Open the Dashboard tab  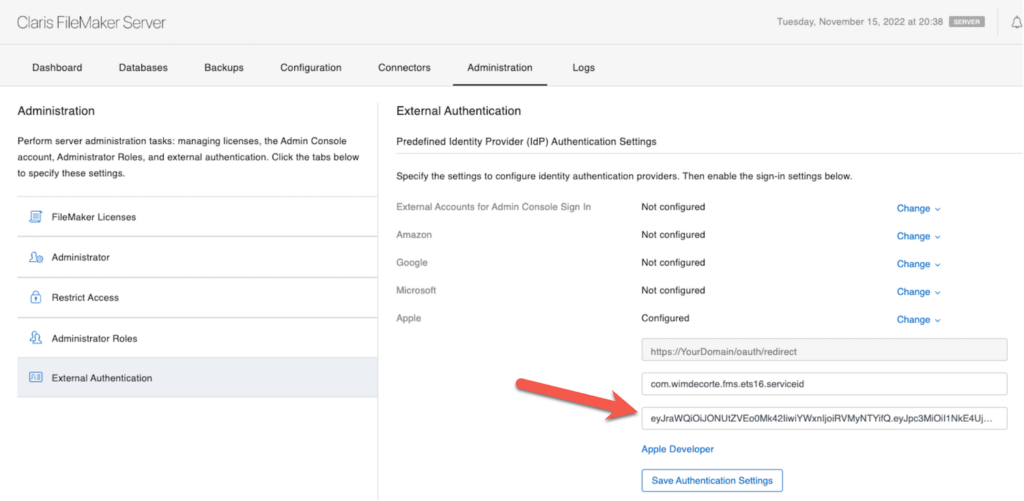(57, 67)
